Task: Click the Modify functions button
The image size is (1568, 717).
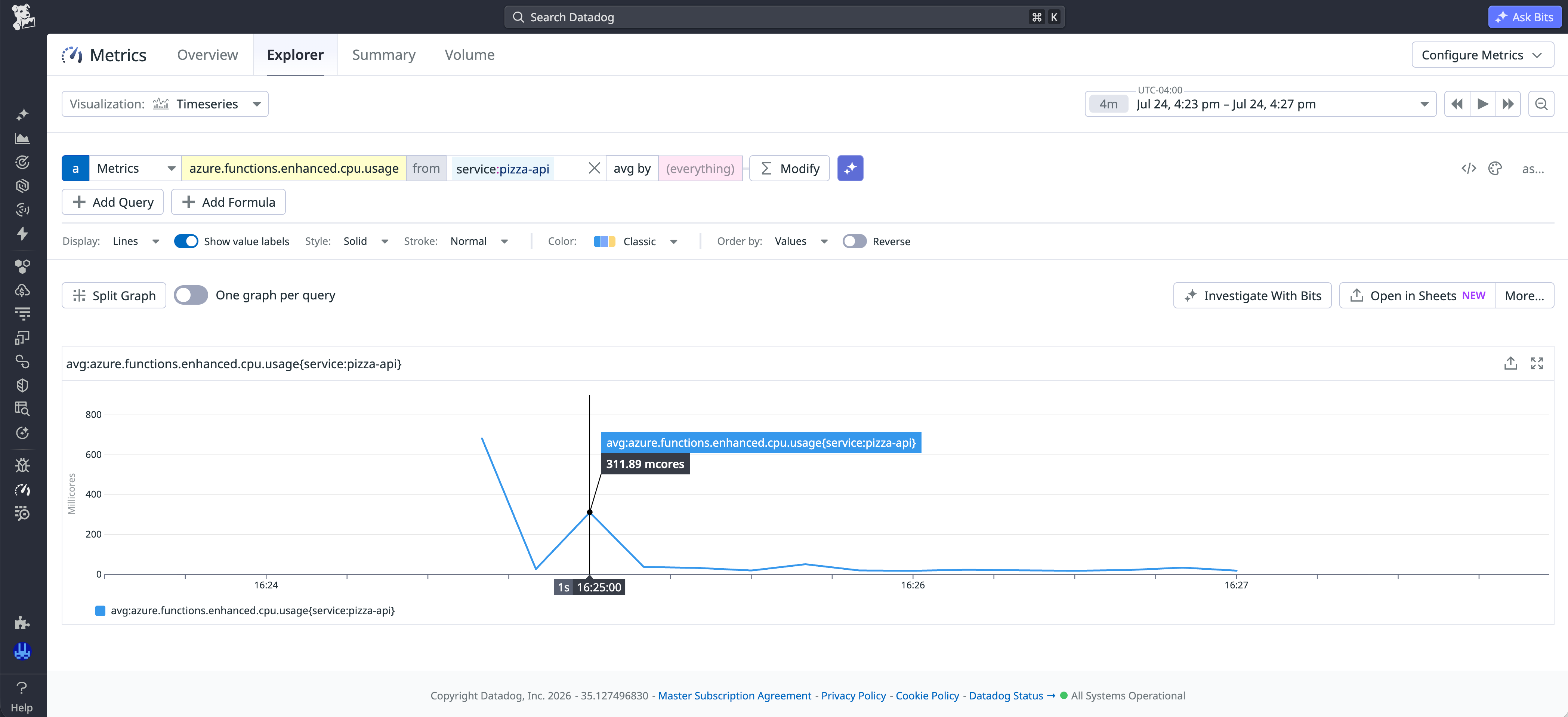Action: coord(790,168)
